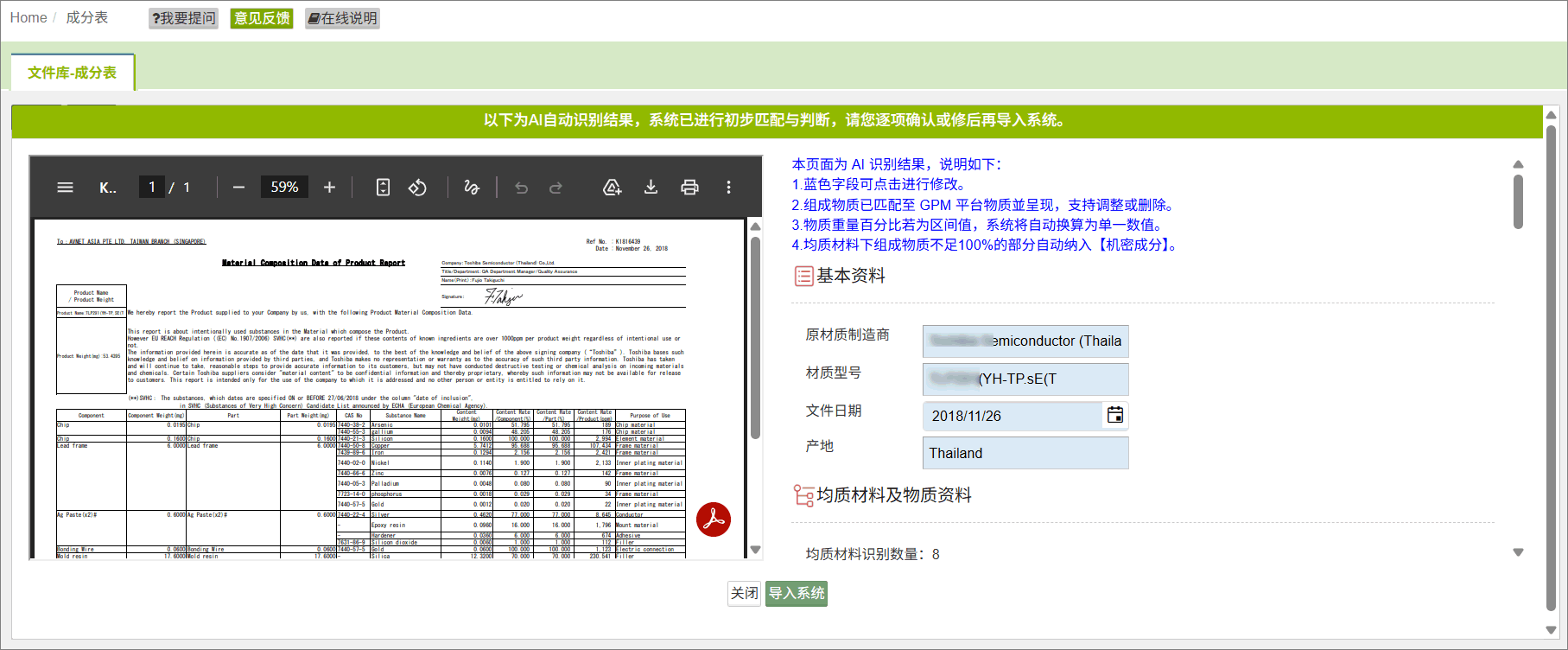This screenshot has width=1568, height=650.
Task: Click the right panel scroll up arrow
Action: click(1518, 164)
